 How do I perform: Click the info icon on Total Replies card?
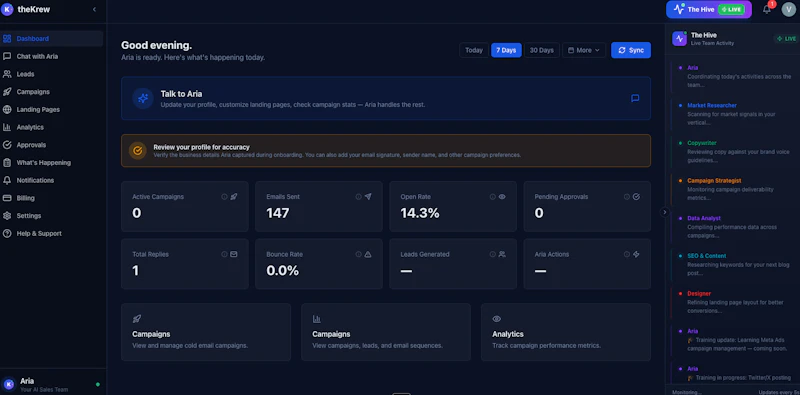point(224,254)
